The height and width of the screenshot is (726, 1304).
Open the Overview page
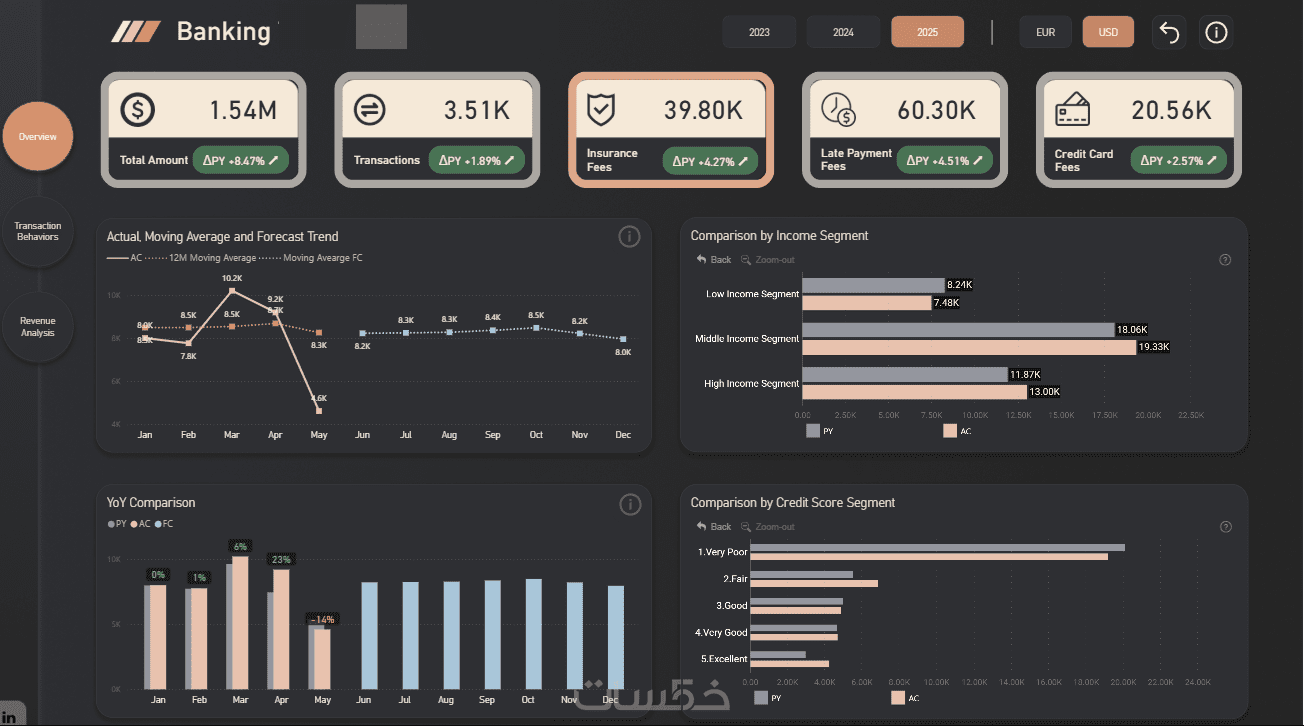(38, 136)
